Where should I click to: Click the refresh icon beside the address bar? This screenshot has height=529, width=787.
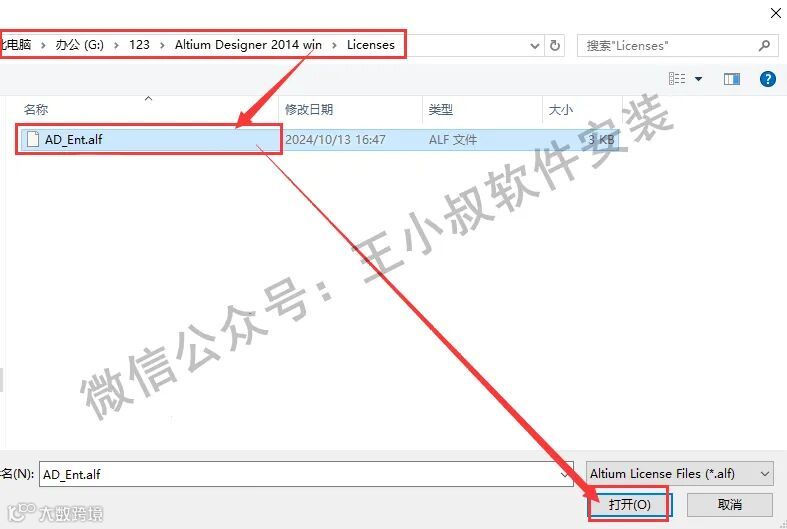555,46
